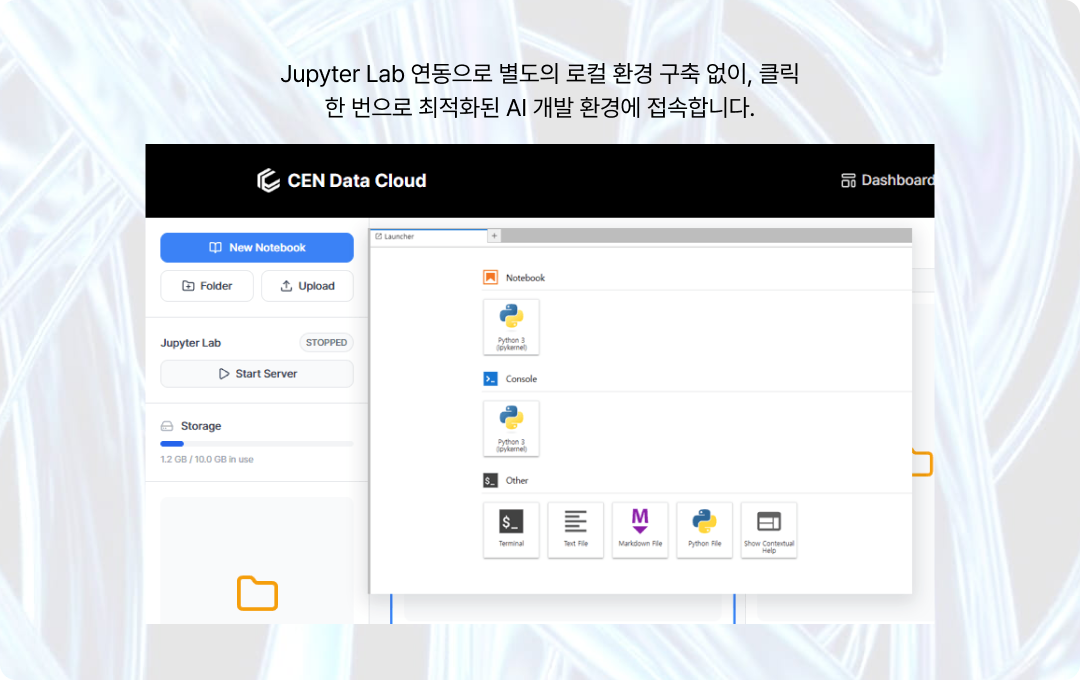Open the Terminal launcher tile
1080x680 pixels.
coord(511,529)
